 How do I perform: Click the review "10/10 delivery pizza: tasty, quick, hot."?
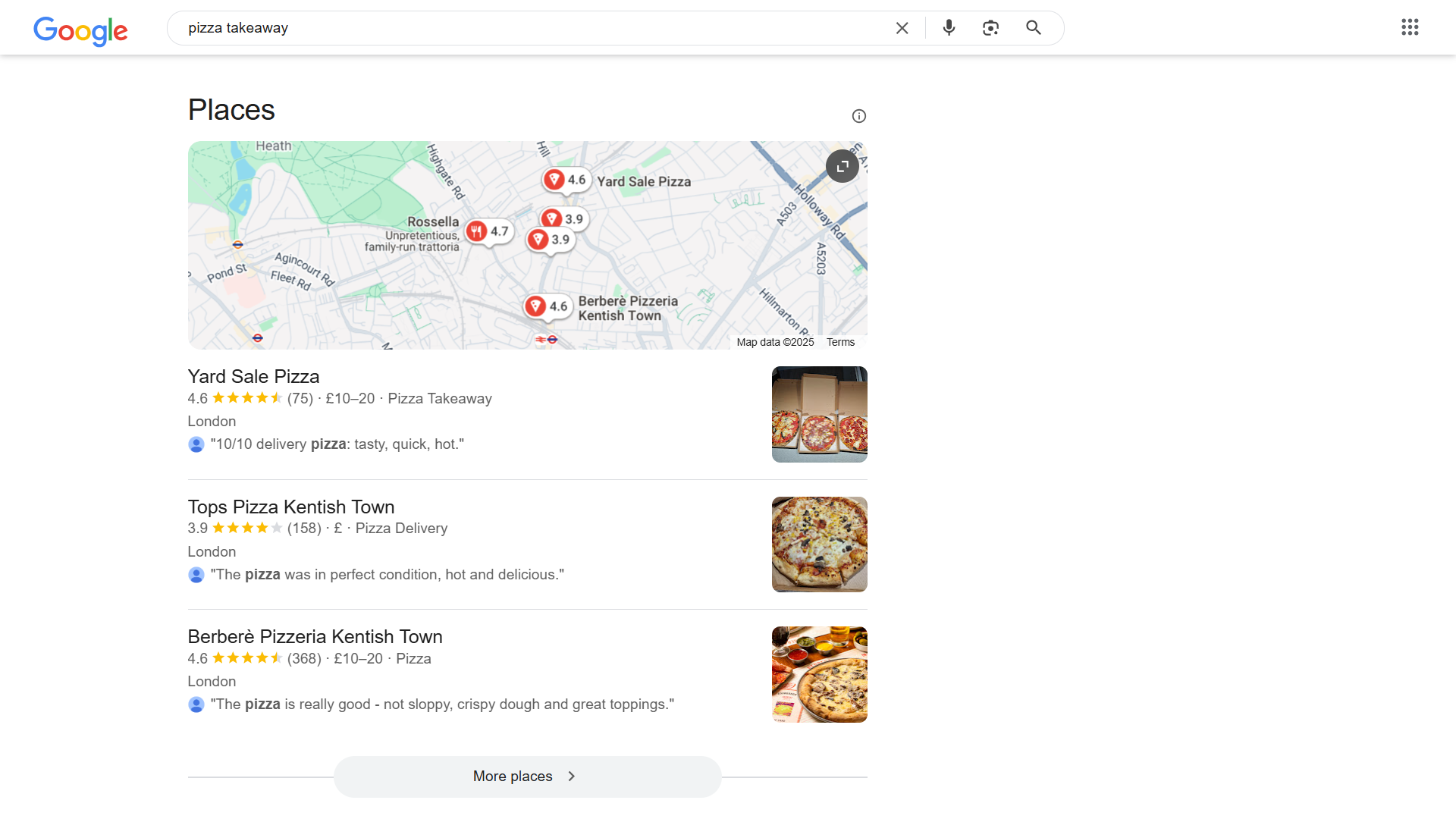(337, 444)
